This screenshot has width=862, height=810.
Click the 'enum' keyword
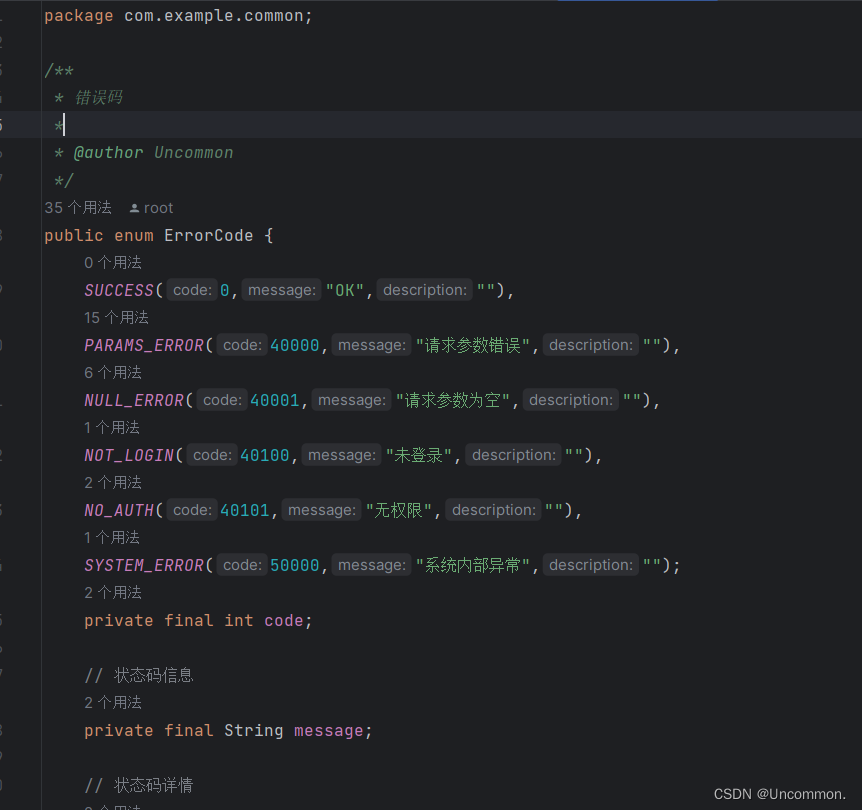click(x=134, y=235)
